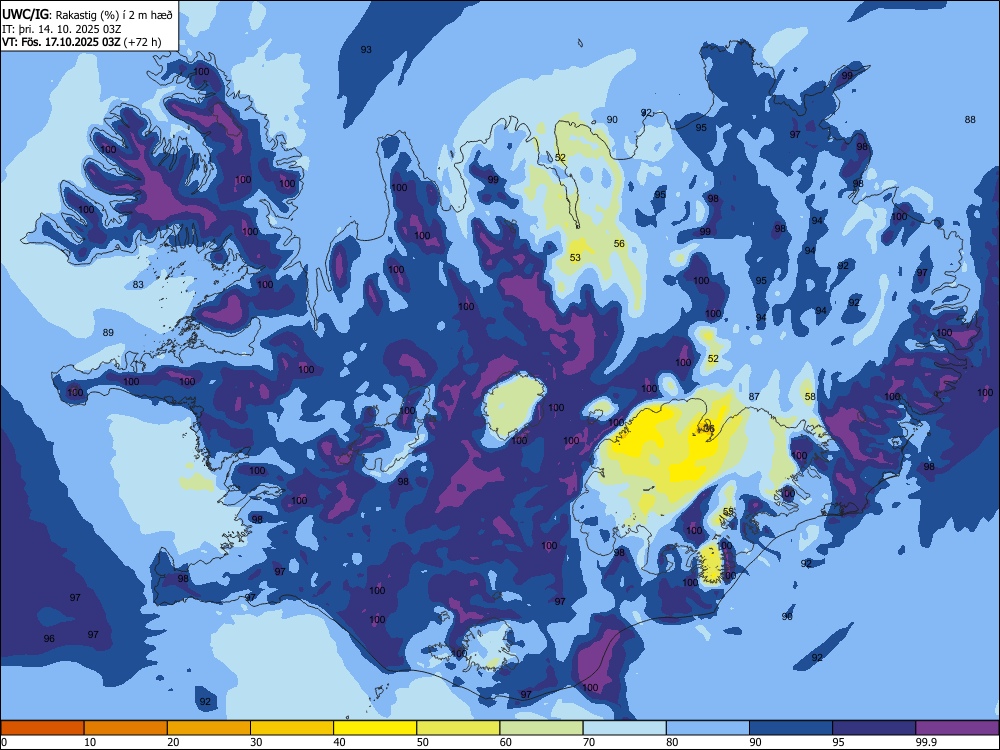Click the '96' humidity value on the map

[x=49, y=638]
